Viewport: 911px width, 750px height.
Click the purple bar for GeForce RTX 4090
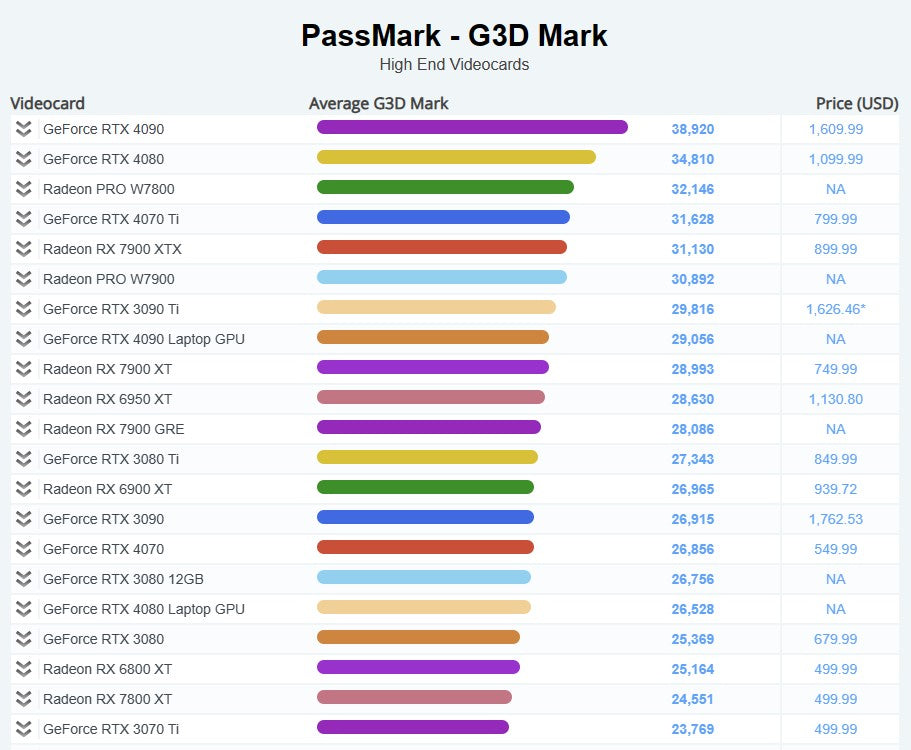point(472,127)
